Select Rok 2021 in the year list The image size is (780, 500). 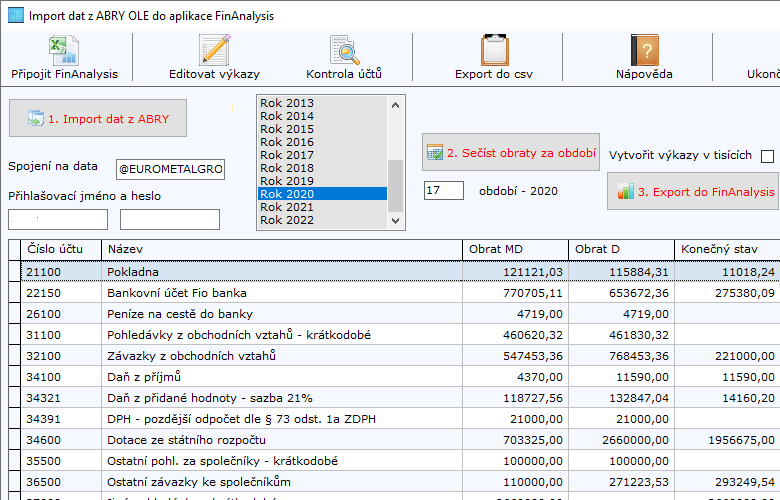[322, 206]
